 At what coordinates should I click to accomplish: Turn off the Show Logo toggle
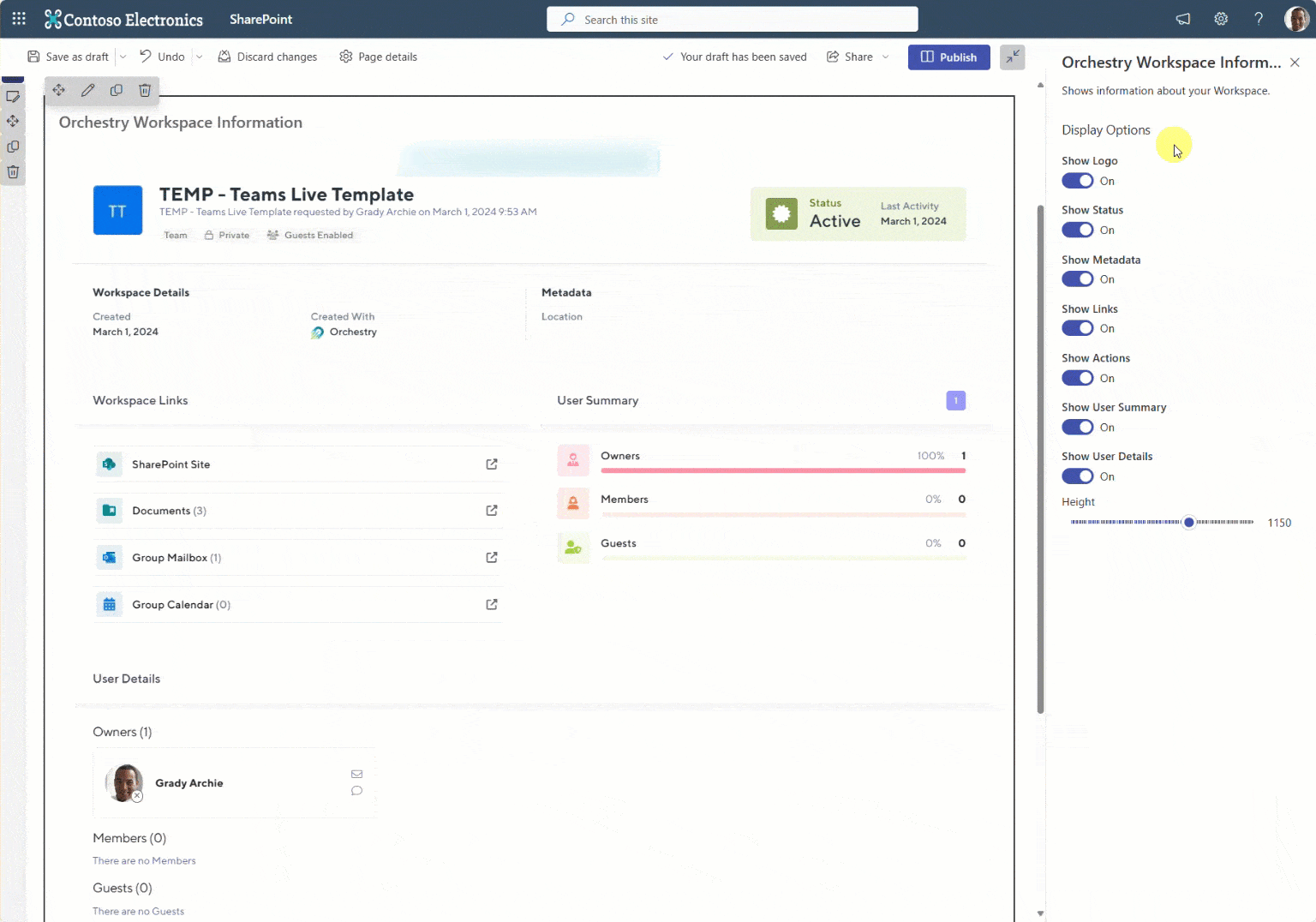click(1077, 181)
